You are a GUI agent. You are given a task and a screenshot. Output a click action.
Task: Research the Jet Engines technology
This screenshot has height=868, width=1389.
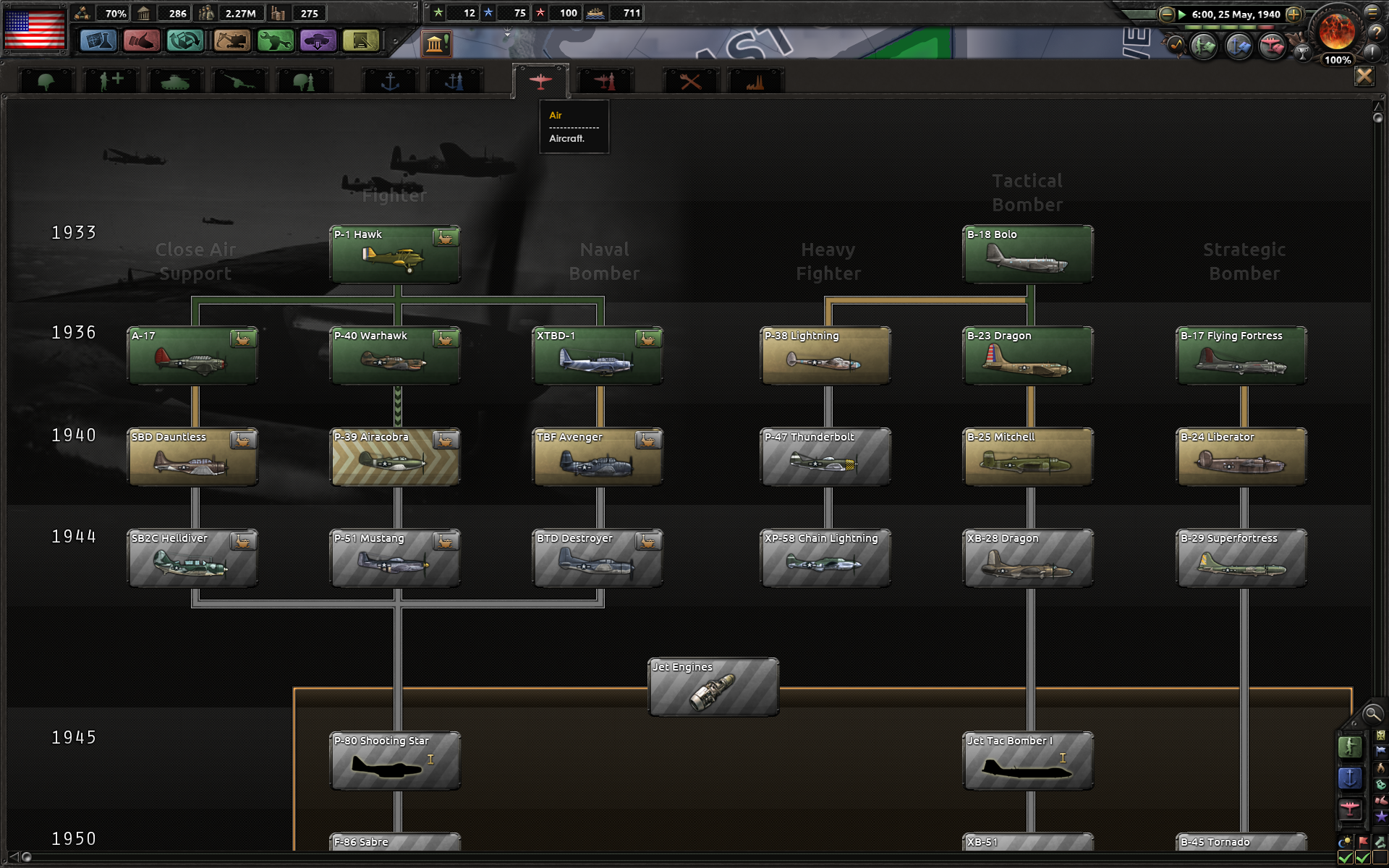[x=713, y=687]
